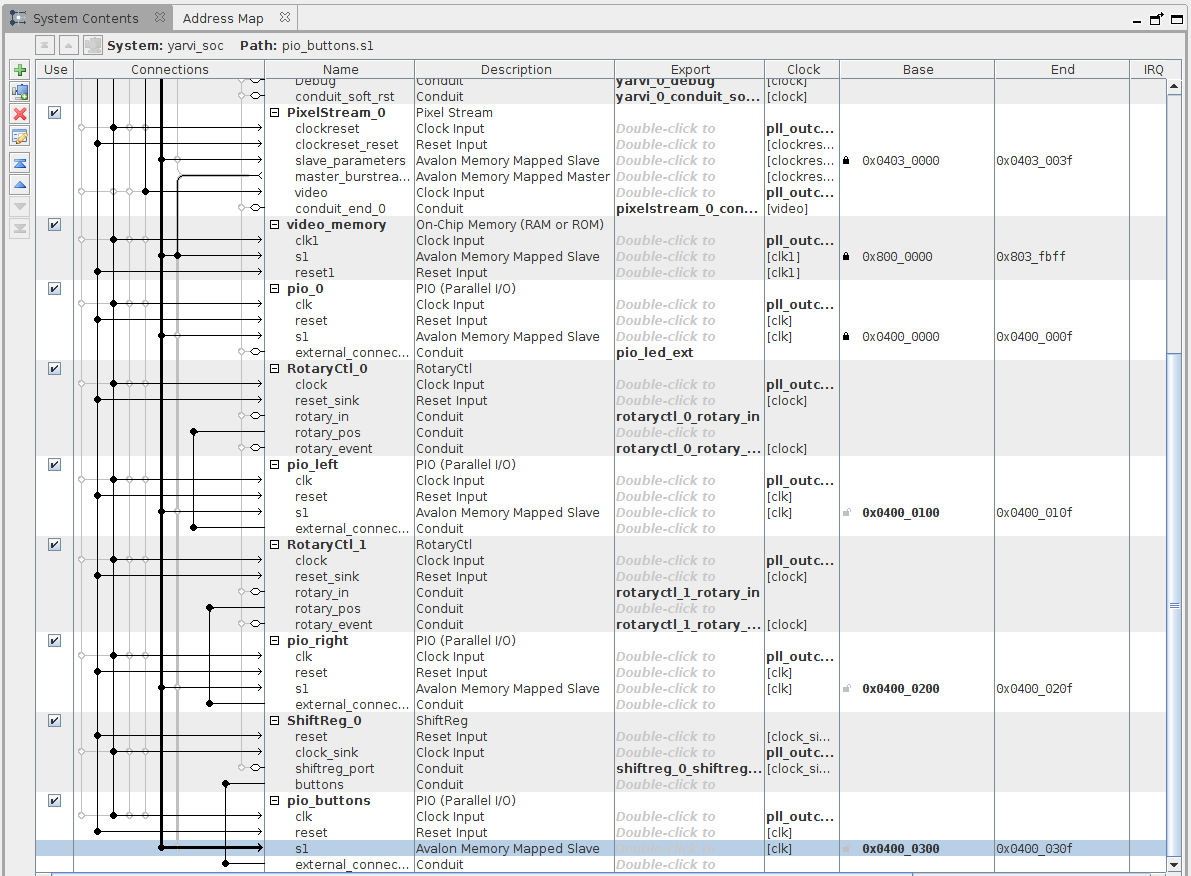Click the scrollbar down arrow
The width and height of the screenshot is (1191, 876).
click(1174, 864)
